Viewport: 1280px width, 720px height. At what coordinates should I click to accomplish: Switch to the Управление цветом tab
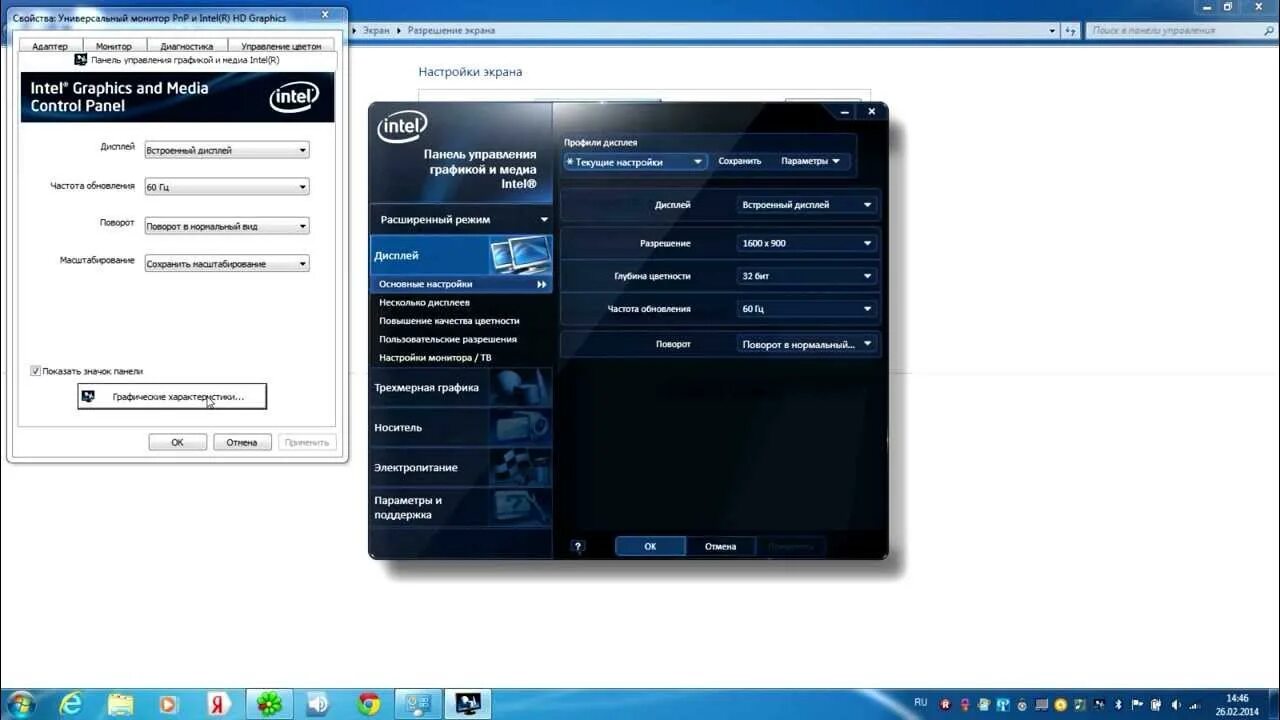click(281, 46)
